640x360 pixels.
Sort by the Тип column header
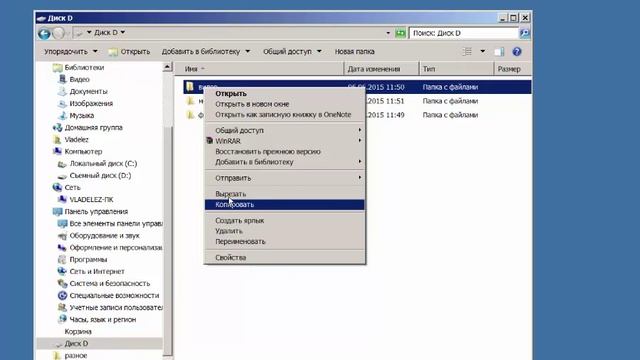pos(456,69)
